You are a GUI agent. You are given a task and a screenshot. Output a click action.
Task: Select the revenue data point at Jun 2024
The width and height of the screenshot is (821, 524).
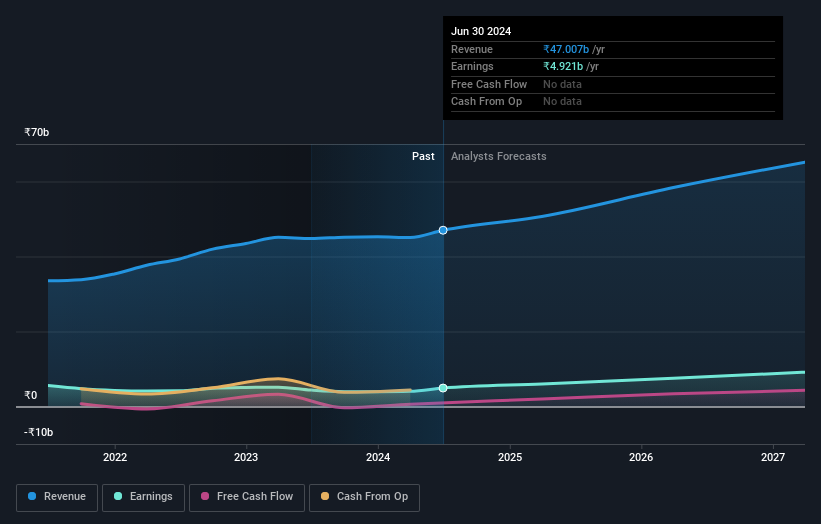(x=443, y=230)
